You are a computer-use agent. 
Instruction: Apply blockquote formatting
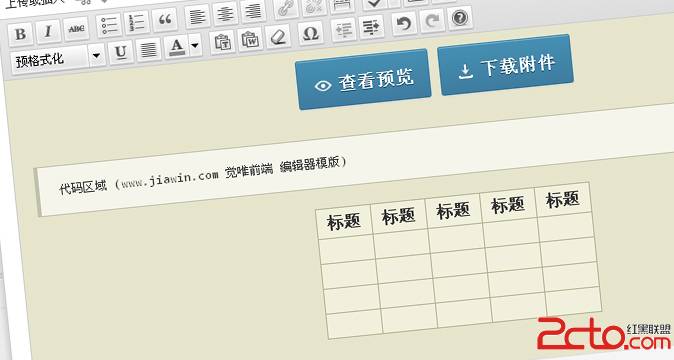pyautogui.click(x=165, y=19)
